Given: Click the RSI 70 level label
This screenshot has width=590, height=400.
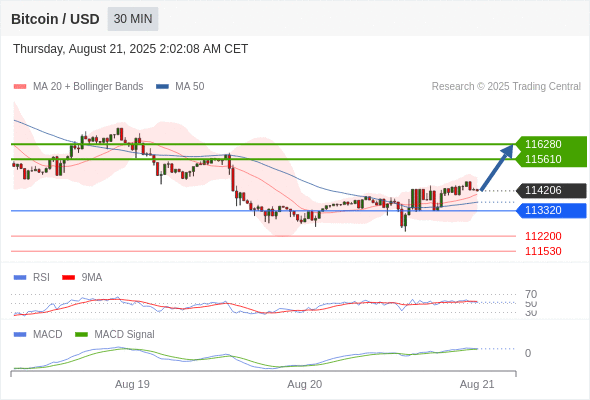Looking at the screenshot, I should [531, 294].
